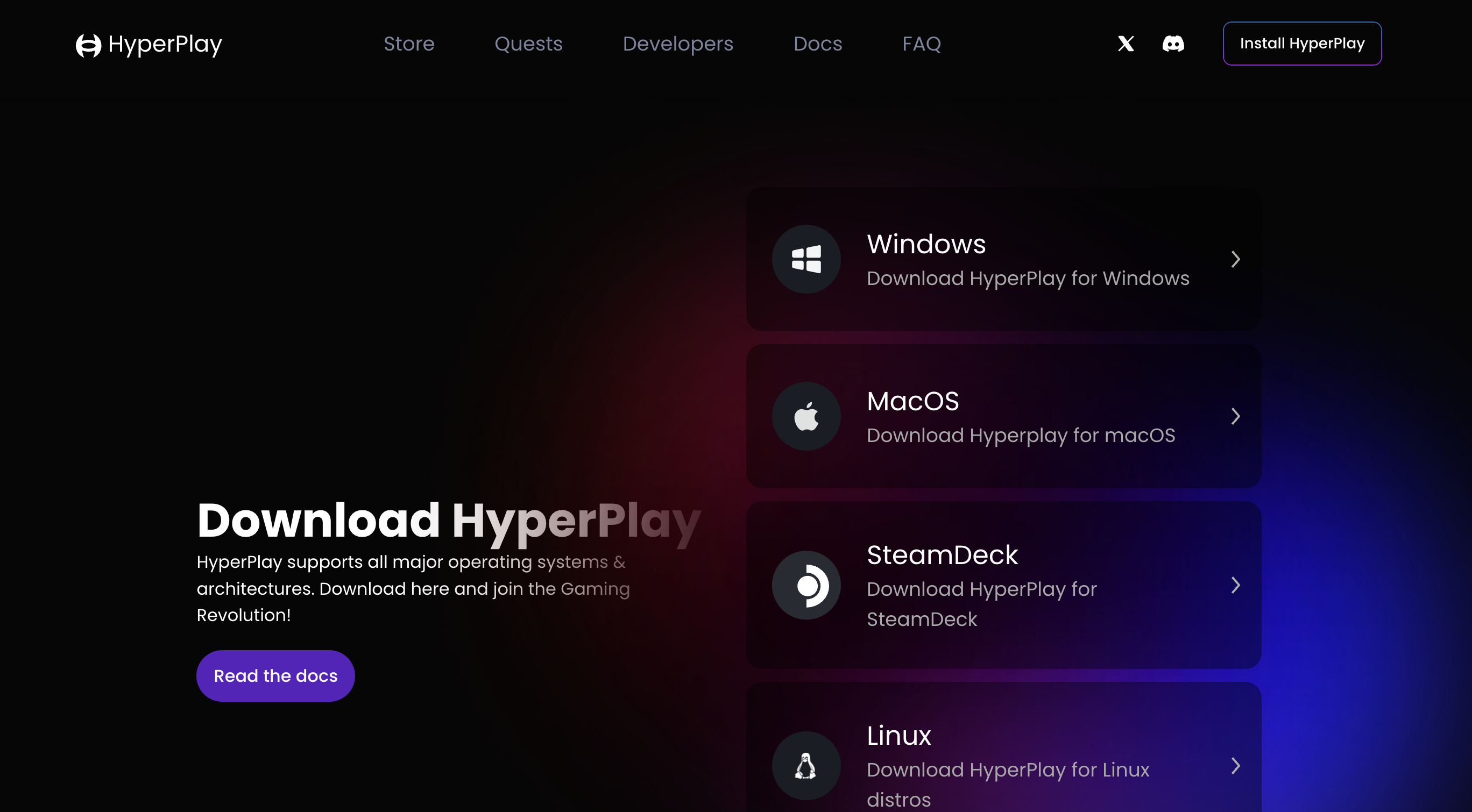Open the Quests menu item
The width and height of the screenshot is (1472, 812).
click(528, 44)
